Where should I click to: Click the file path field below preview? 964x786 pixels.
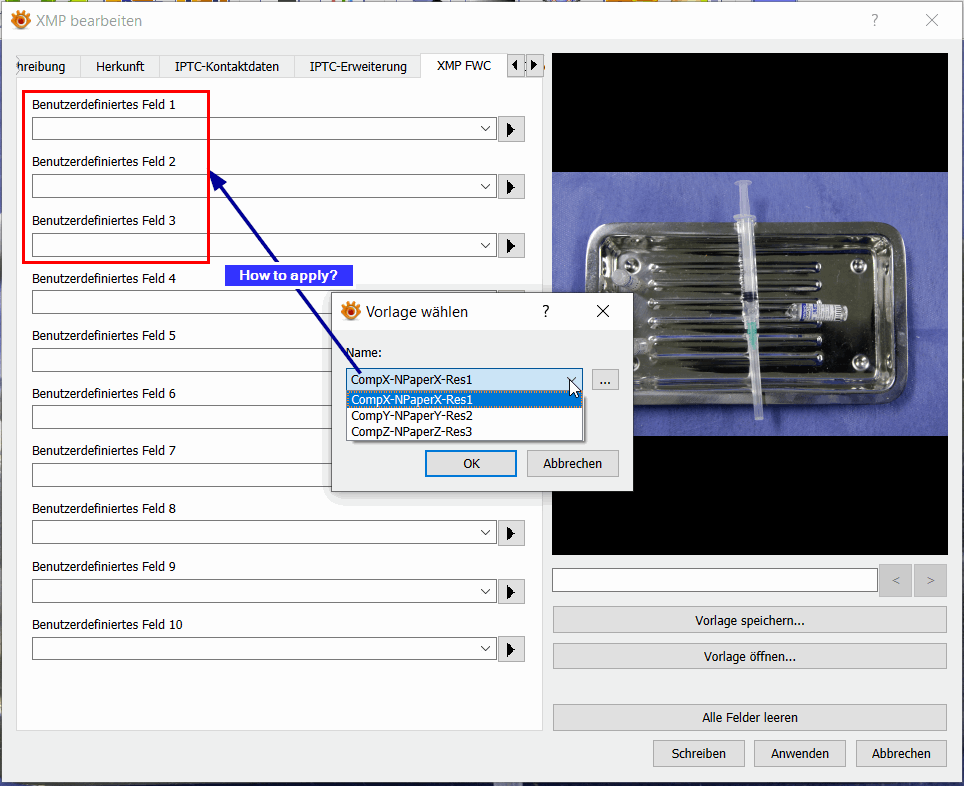pos(714,580)
